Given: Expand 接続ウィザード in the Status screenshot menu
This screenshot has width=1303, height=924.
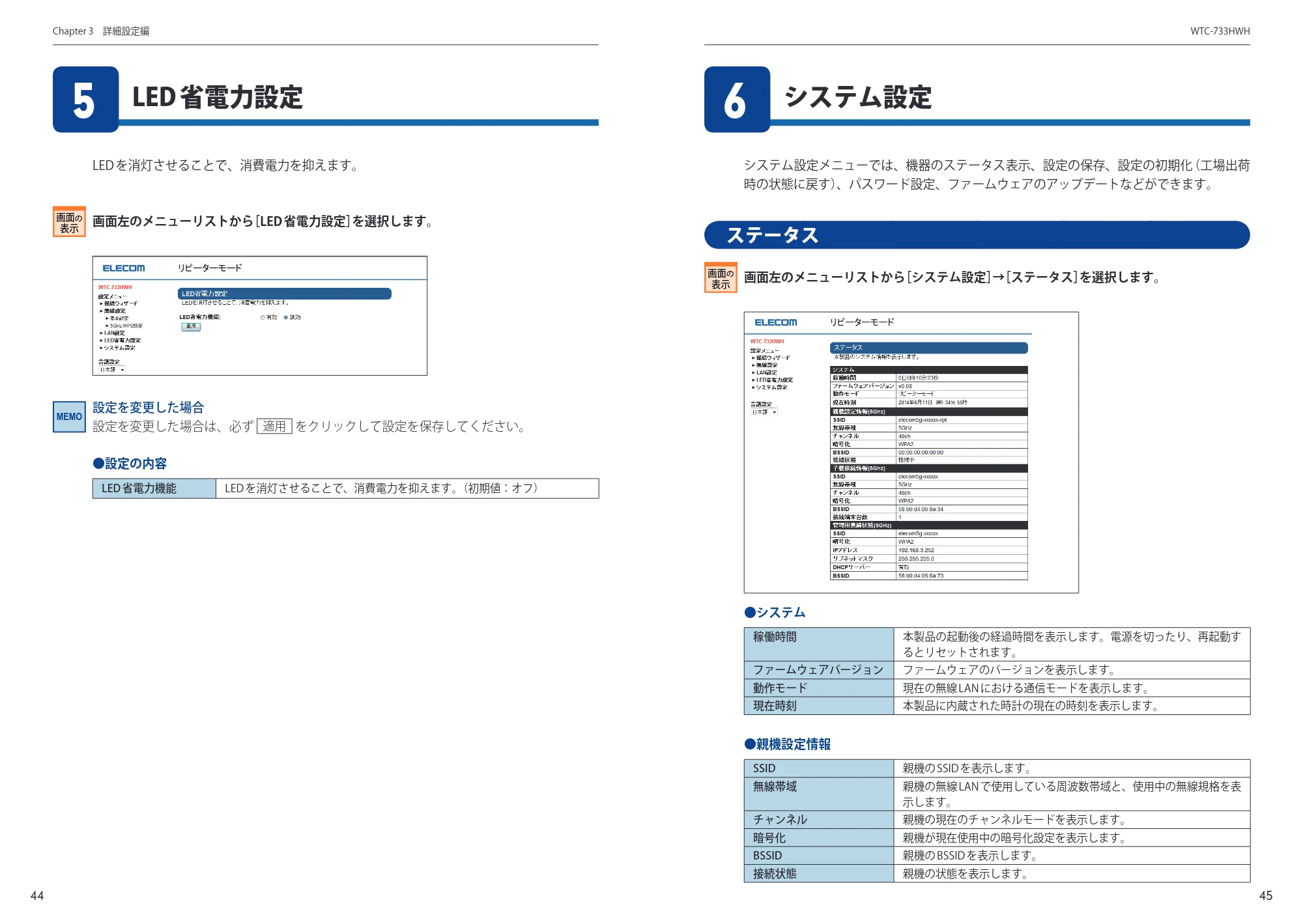Looking at the screenshot, I should 771,357.
